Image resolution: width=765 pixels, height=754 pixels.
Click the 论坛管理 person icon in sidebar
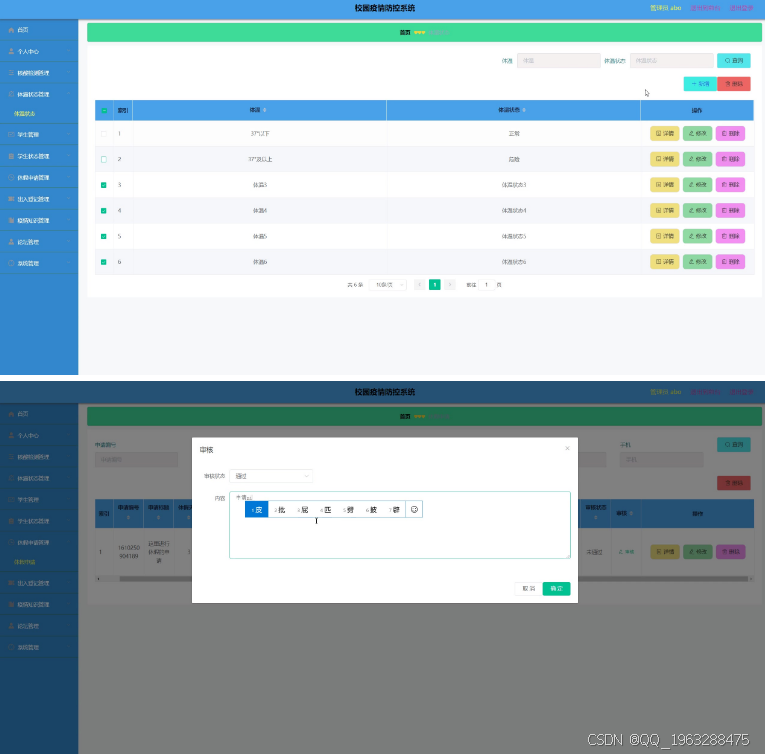coord(11,242)
